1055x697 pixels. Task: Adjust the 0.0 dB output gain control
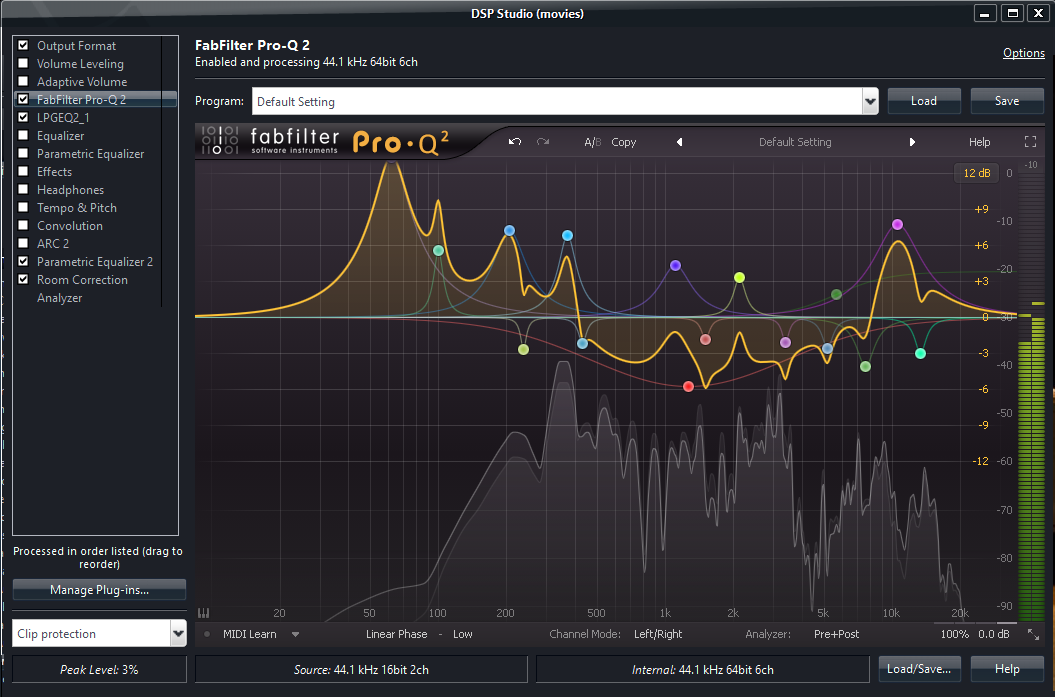pyautogui.click(x=994, y=634)
